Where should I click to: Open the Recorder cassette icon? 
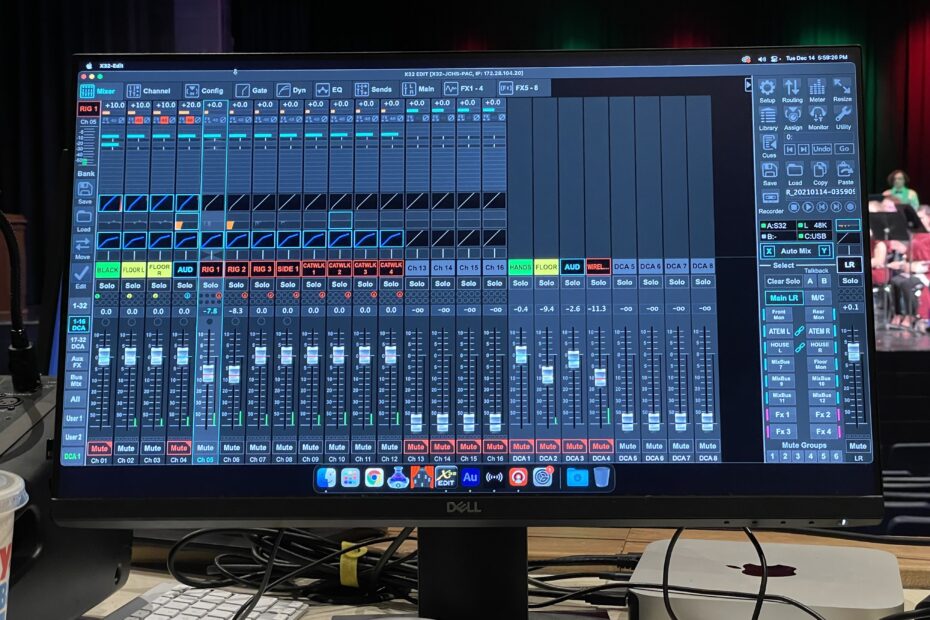tap(769, 199)
